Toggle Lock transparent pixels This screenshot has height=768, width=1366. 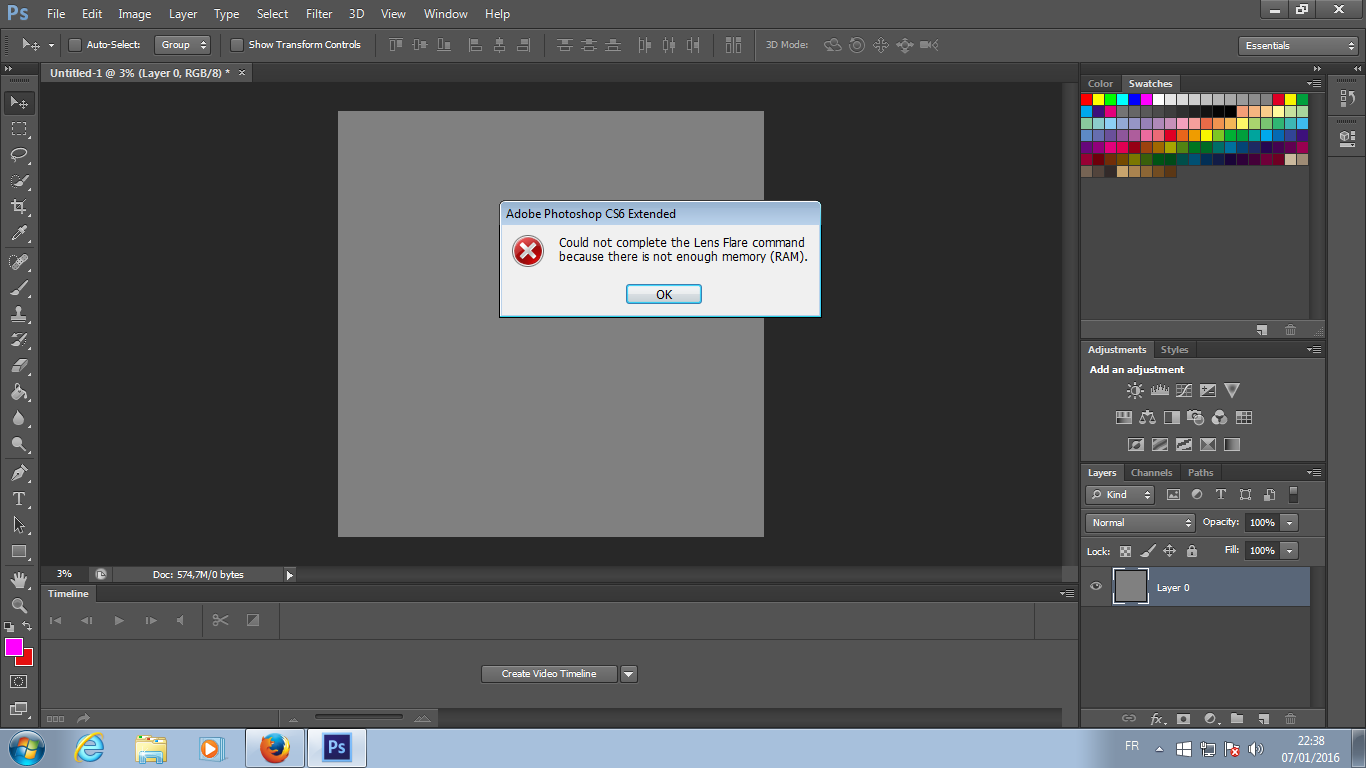1125,551
